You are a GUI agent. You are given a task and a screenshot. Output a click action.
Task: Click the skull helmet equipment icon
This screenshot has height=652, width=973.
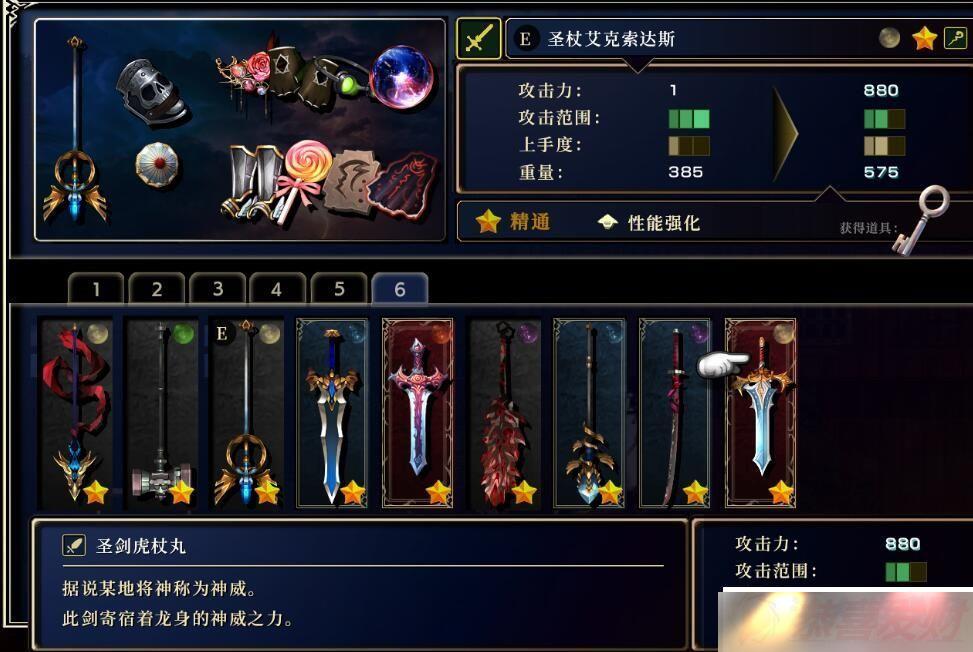coord(152,92)
